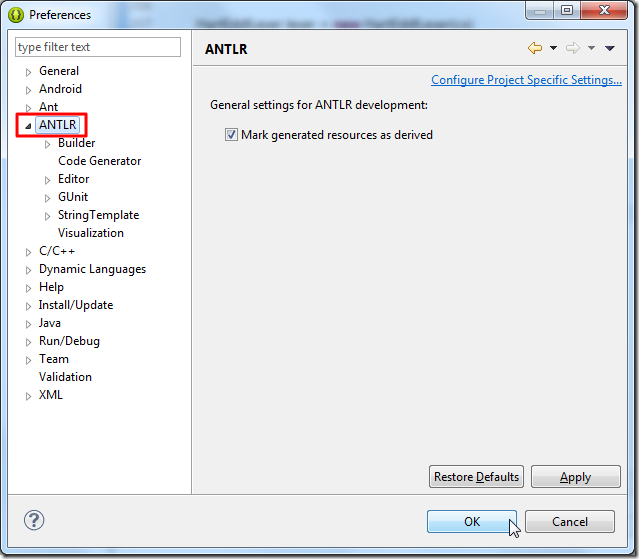Select Run/Debug preferences page
This screenshot has height=559, width=639.
pos(69,341)
